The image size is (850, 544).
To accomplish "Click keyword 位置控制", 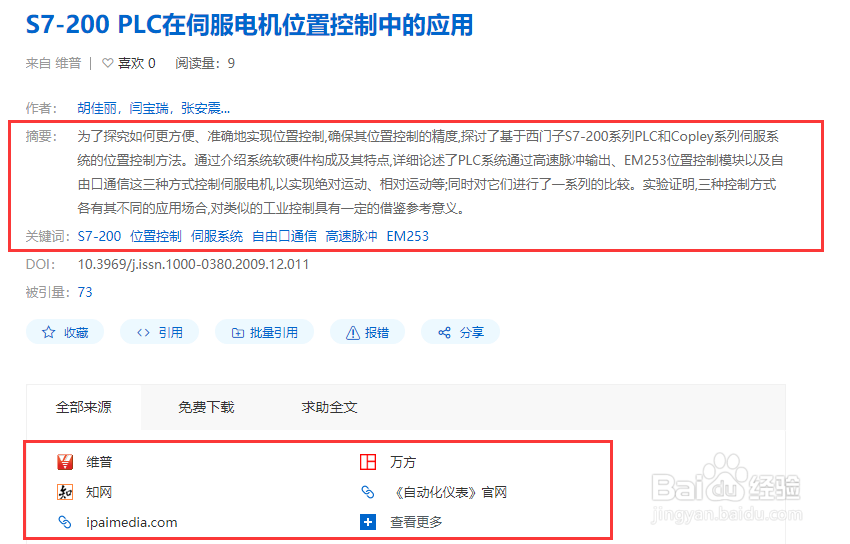I will tap(156, 236).
